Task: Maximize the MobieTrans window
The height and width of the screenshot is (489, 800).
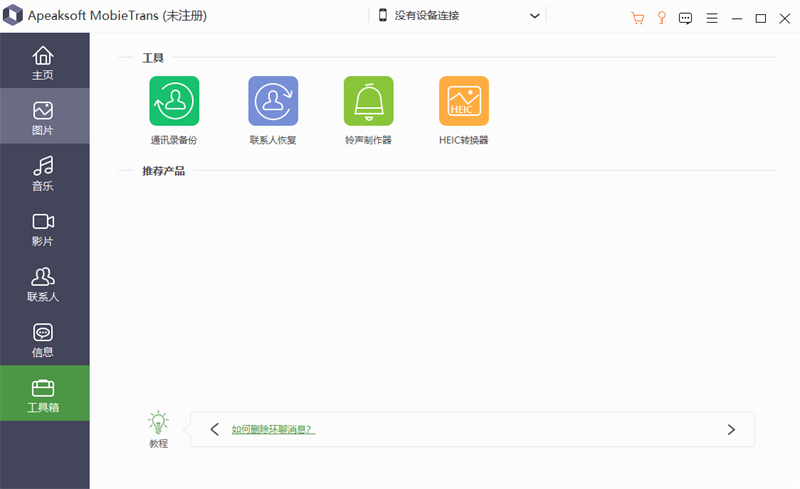Action: (x=761, y=18)
